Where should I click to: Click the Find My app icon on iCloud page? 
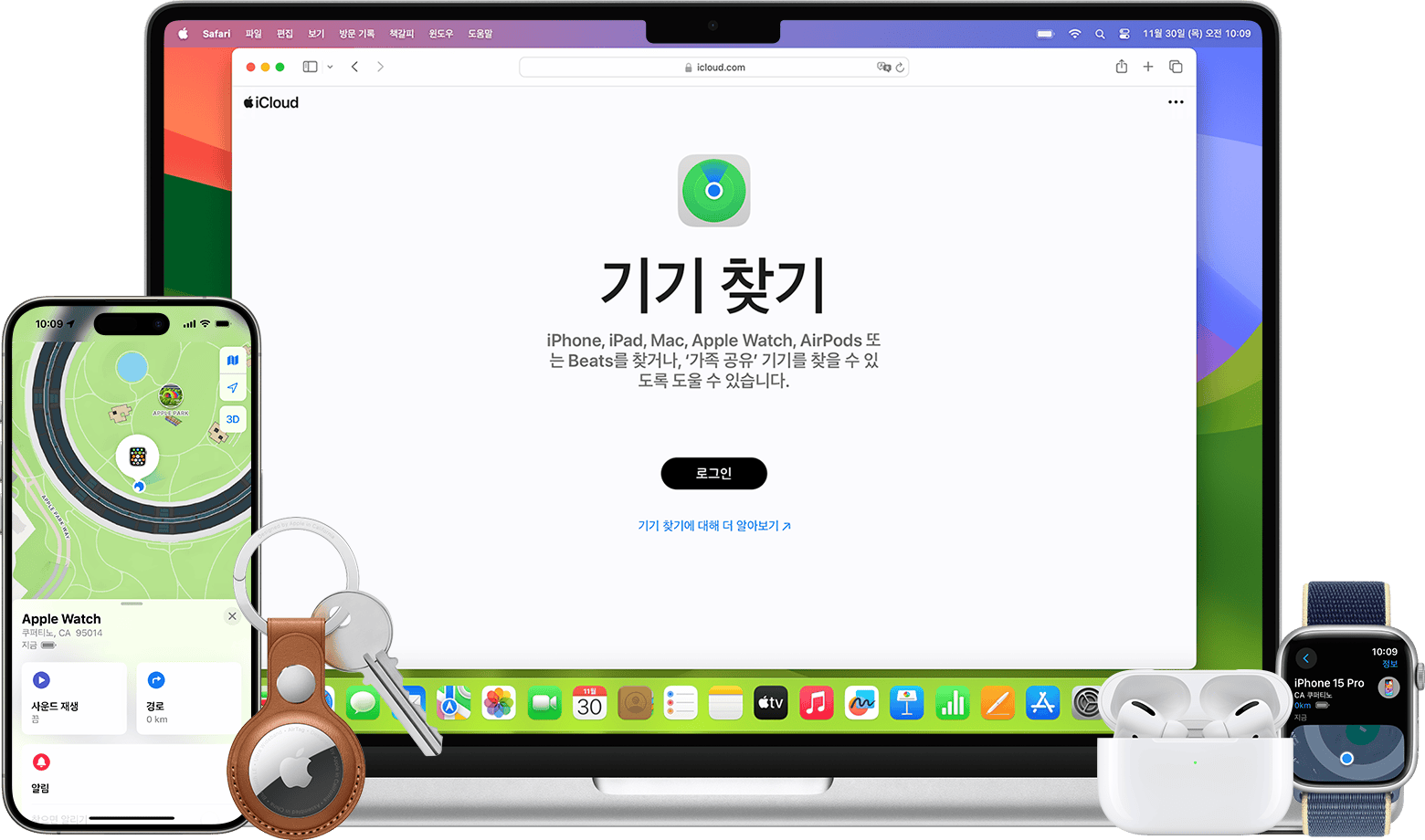pos(713,191)
